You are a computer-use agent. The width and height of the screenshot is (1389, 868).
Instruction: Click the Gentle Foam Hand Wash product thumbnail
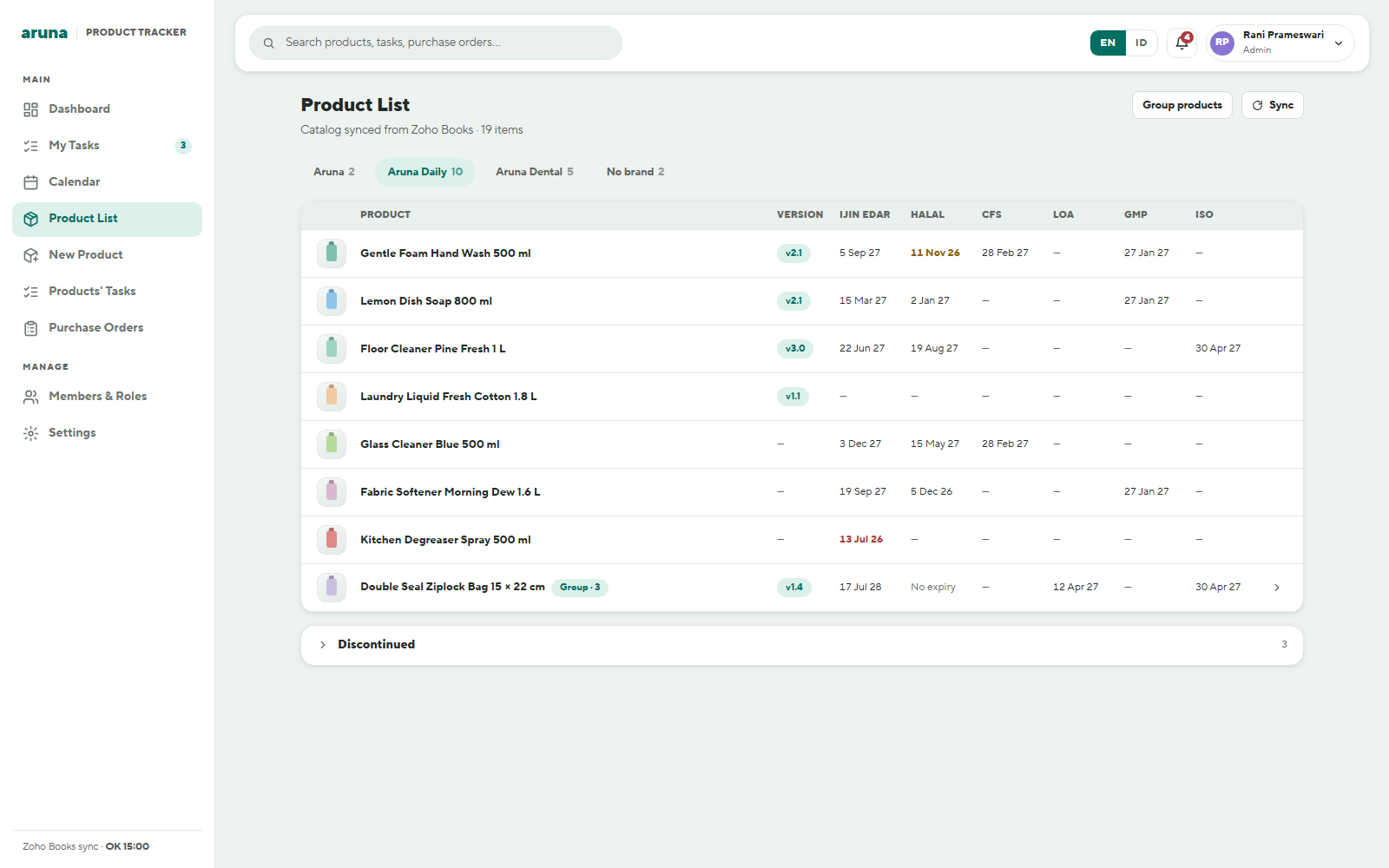pyautogui.click(x=332, y=253)
